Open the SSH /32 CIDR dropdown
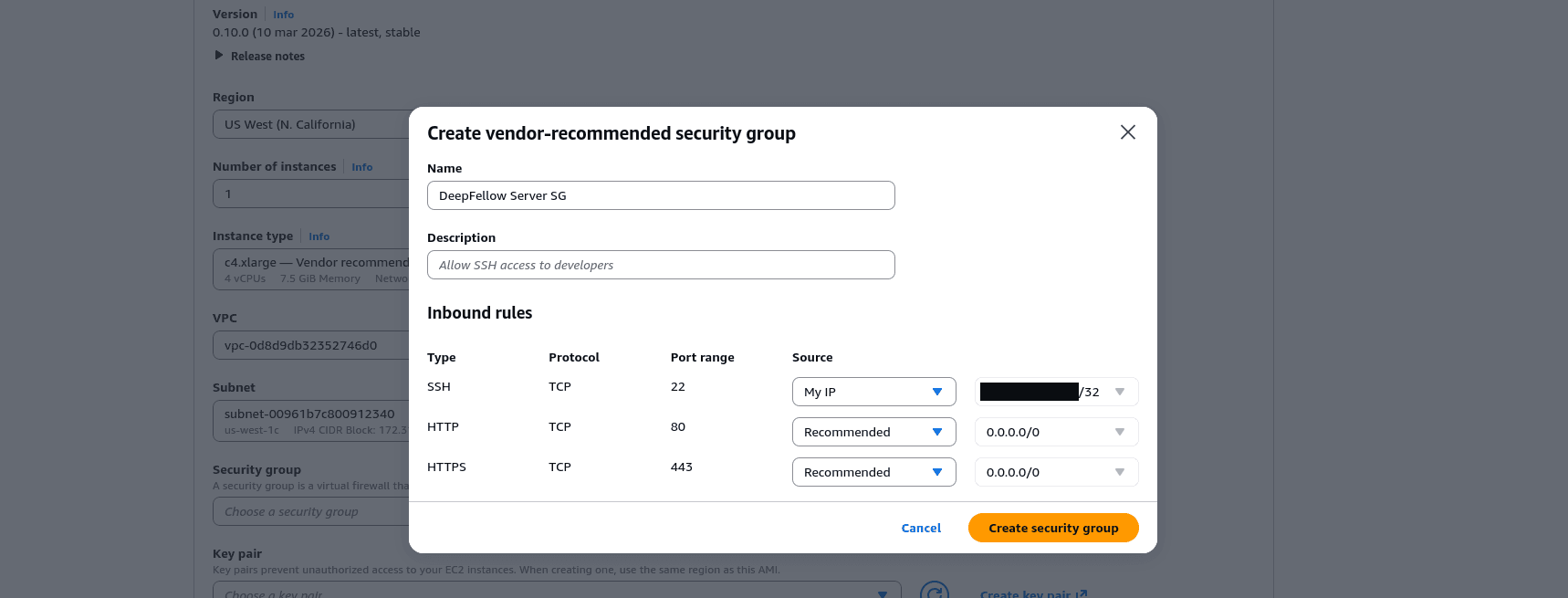This screenshot has height=598, width=1568. click(1056, 392)
